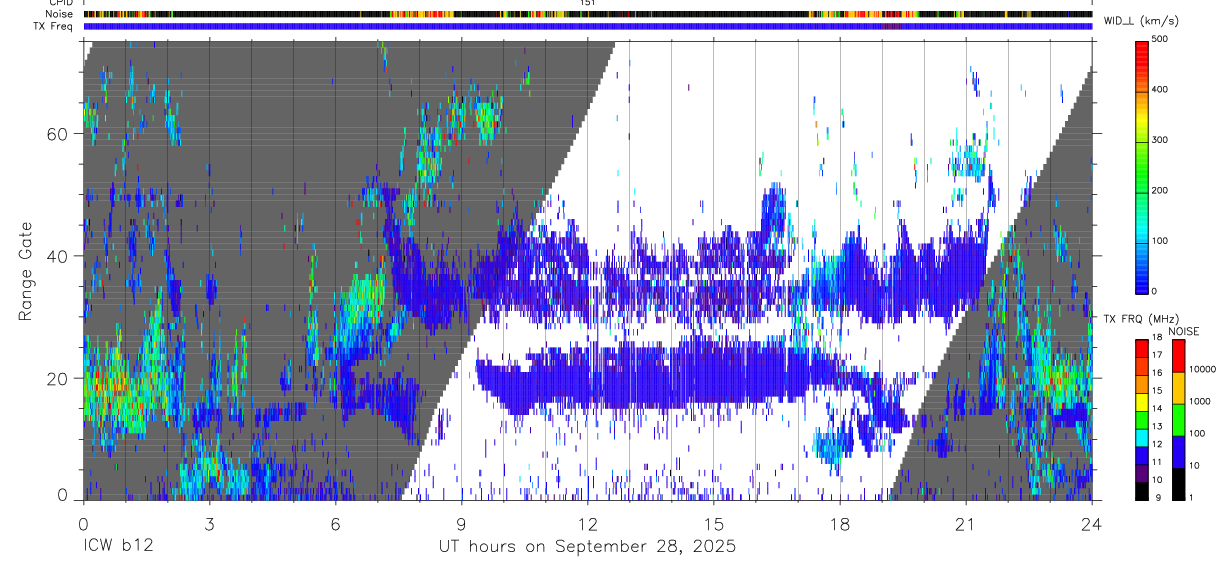Click 'UT hours on September 28, 2025' label
This screenshot has width=1228, height=567.
[x=587, y=547]
